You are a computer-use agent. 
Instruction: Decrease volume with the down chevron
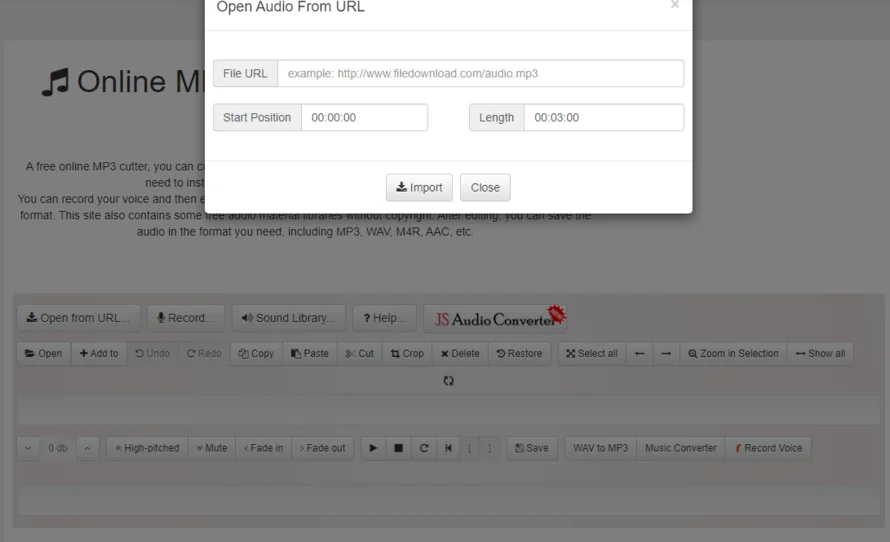tap(28, 448)
